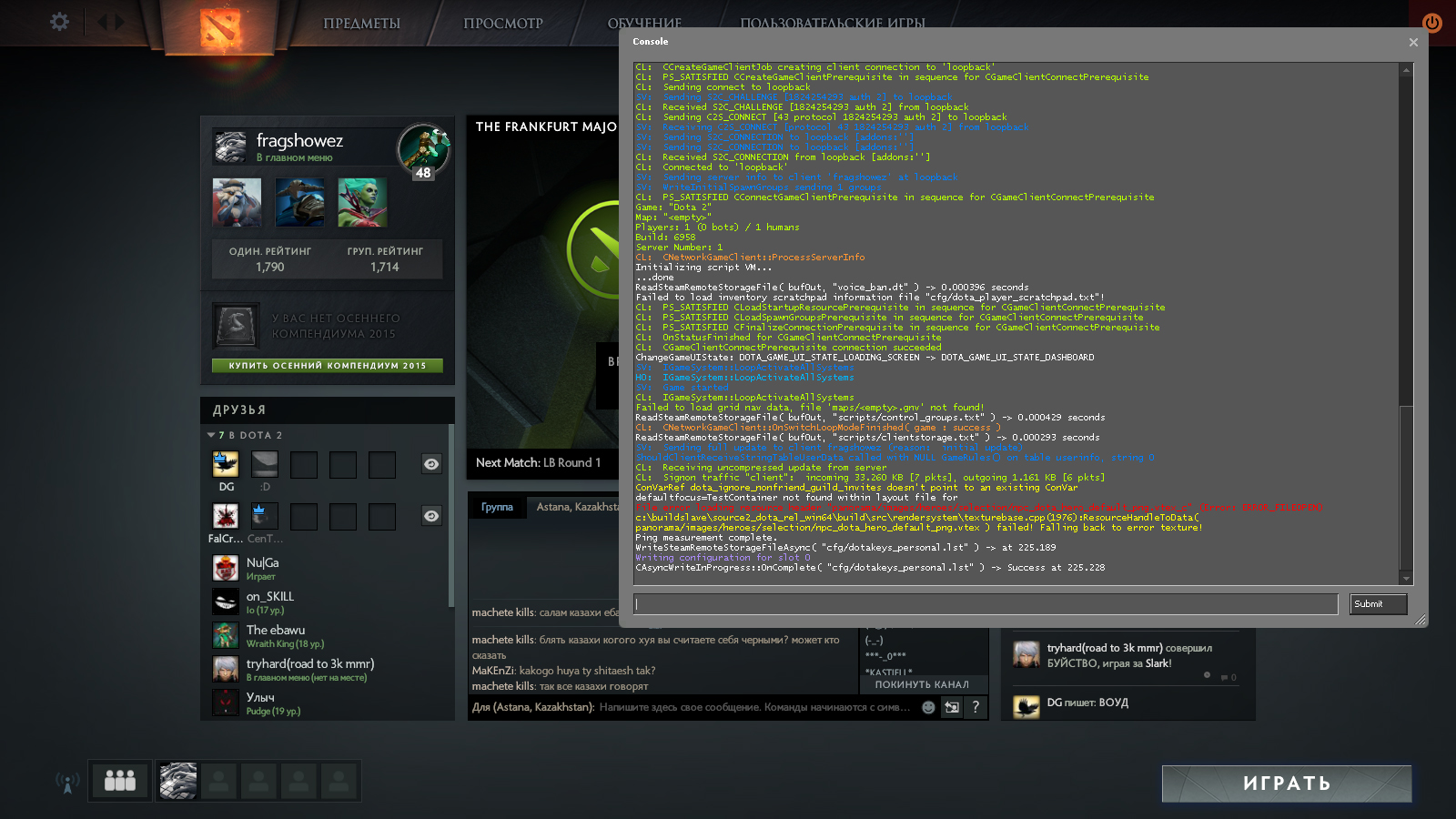Open chat help question mark
This screenshot has width=1456, height=819.
(976, 707)
